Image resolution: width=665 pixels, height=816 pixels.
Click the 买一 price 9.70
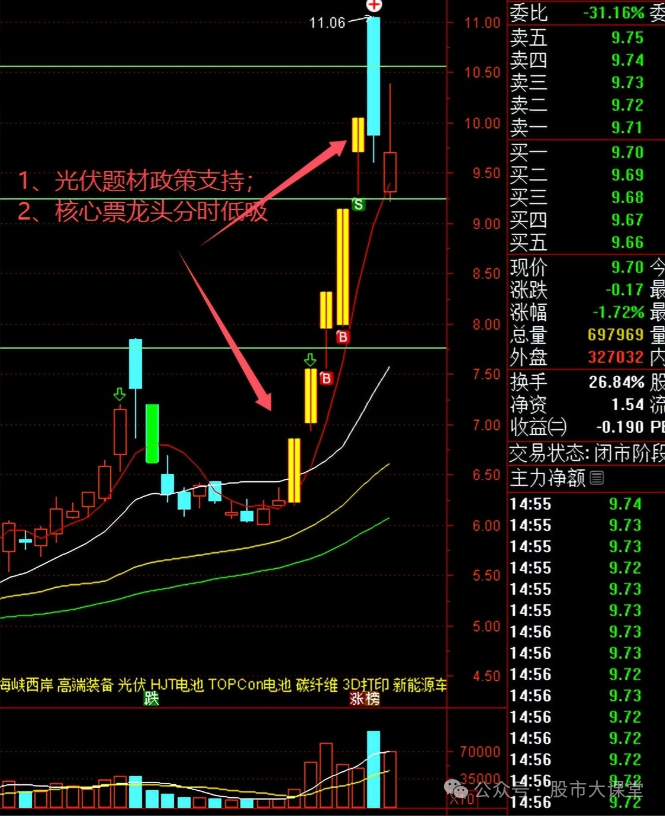(x=626, y=153)
